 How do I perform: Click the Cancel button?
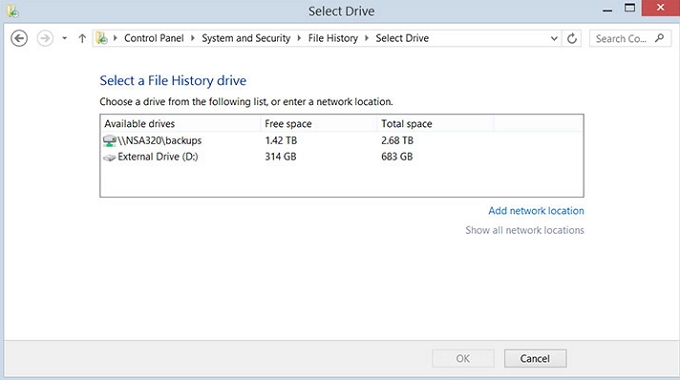(x=535, y=359)
